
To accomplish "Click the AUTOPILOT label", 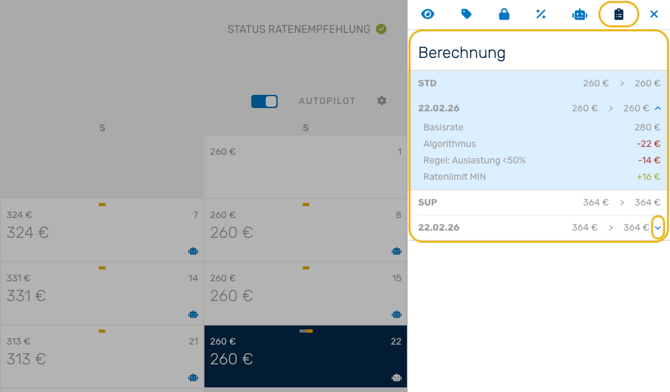I will point(327,101).
